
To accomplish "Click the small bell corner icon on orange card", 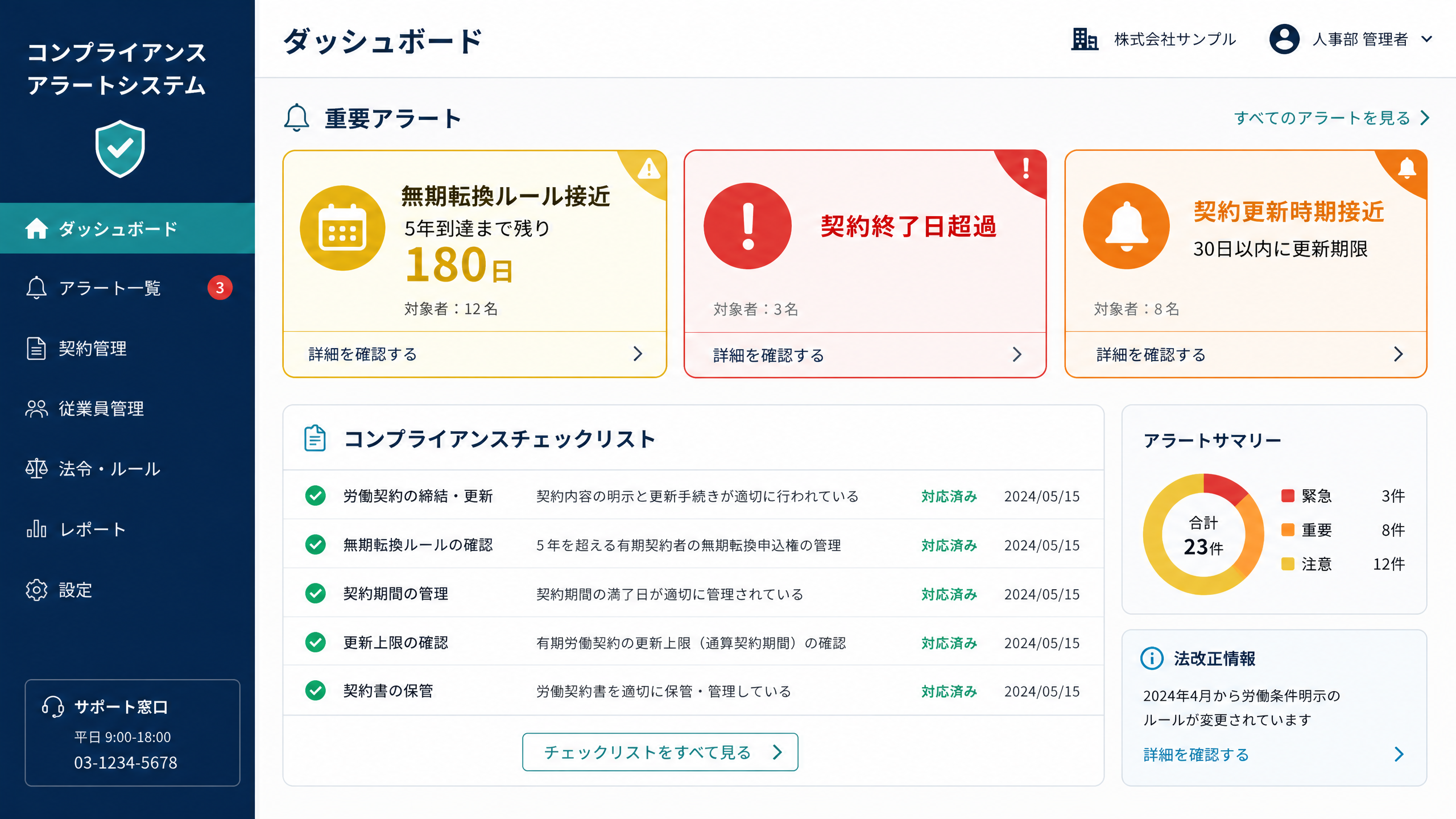I will [x=1407, y=168].
